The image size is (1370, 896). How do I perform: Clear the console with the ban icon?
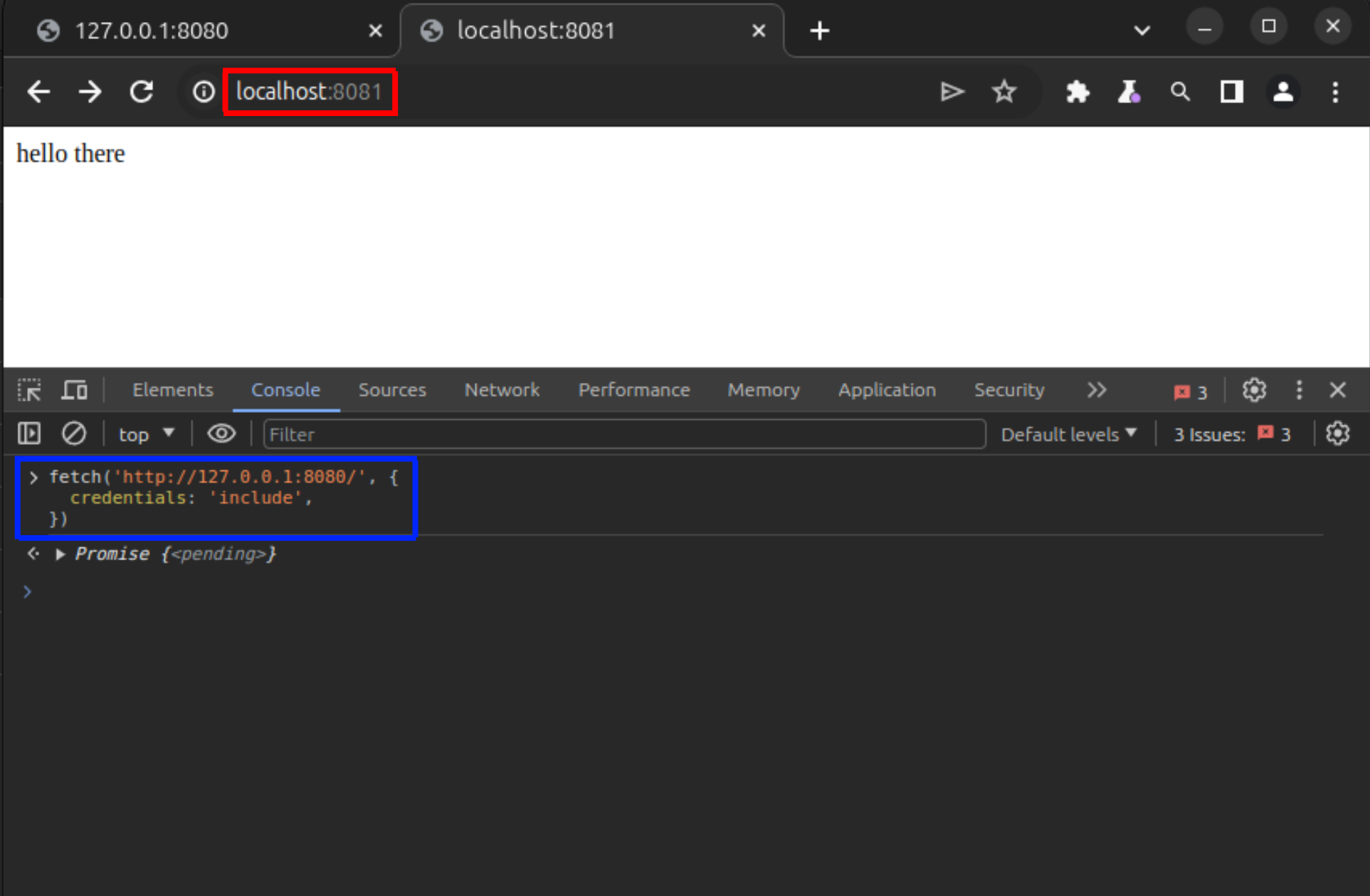tap(73, 433)
